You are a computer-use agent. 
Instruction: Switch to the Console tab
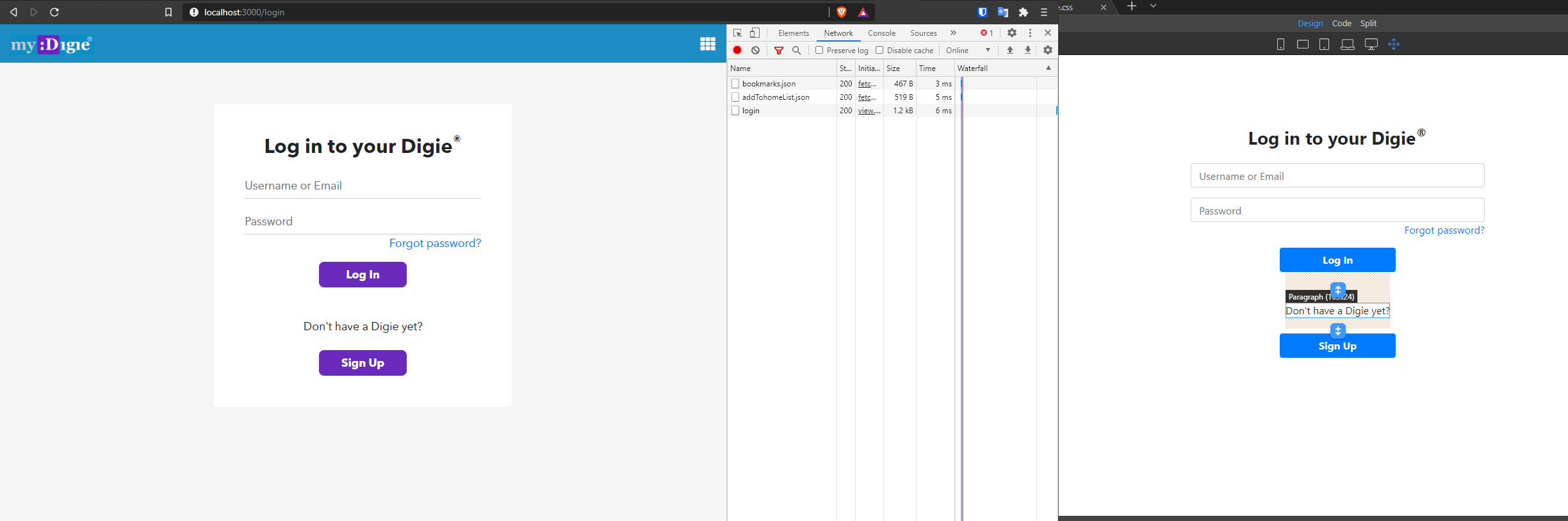(881, 33)
